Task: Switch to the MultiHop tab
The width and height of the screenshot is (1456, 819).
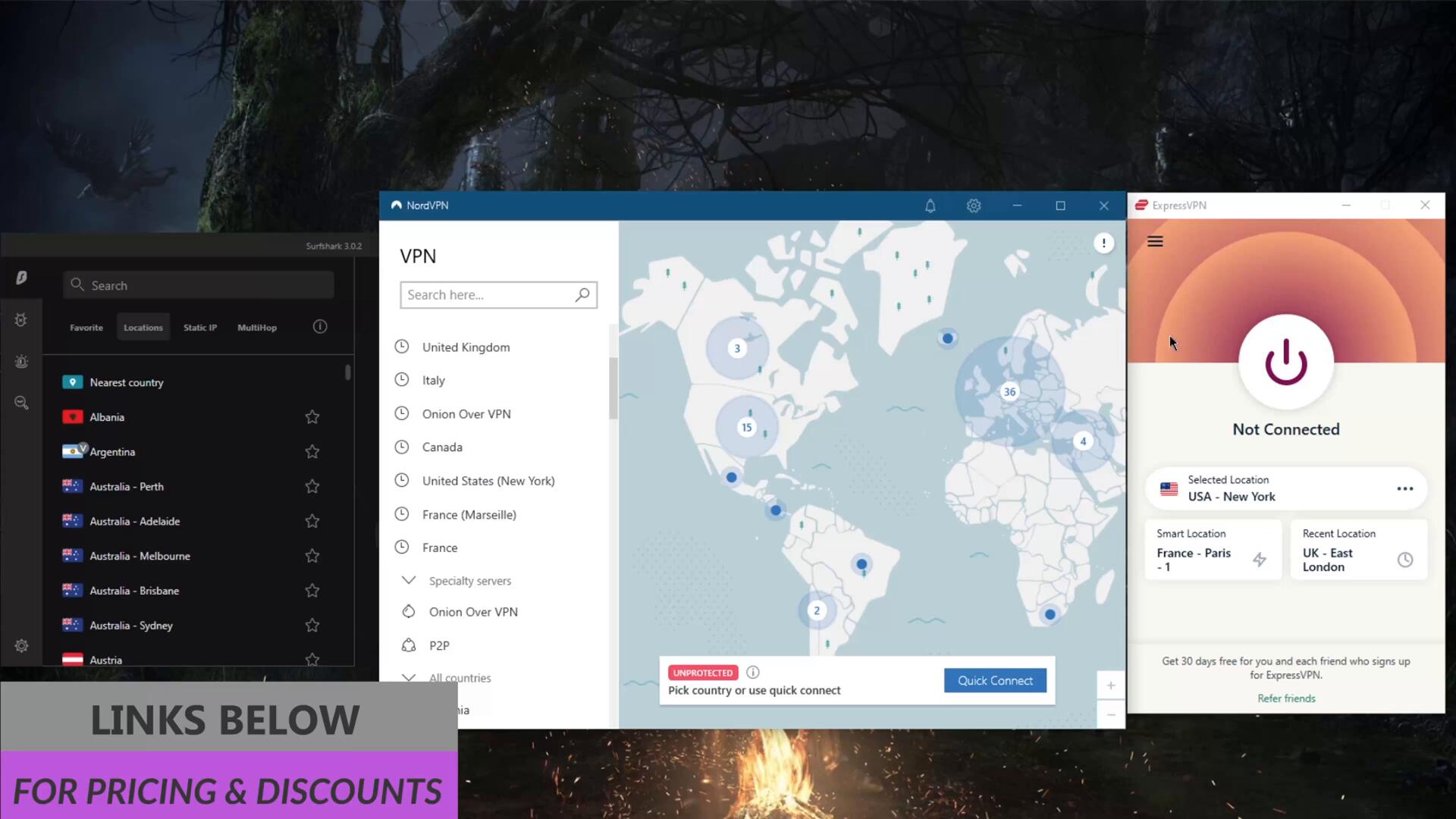Action: point(257,328)
